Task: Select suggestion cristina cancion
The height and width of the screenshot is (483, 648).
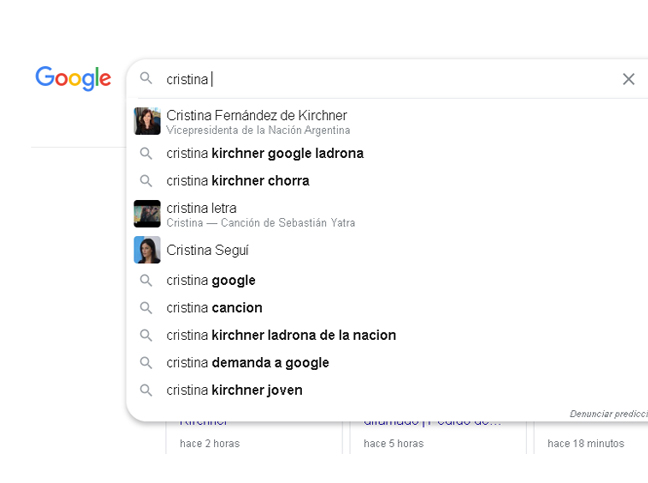Action: pyautogui.click(x=388, y=308)
